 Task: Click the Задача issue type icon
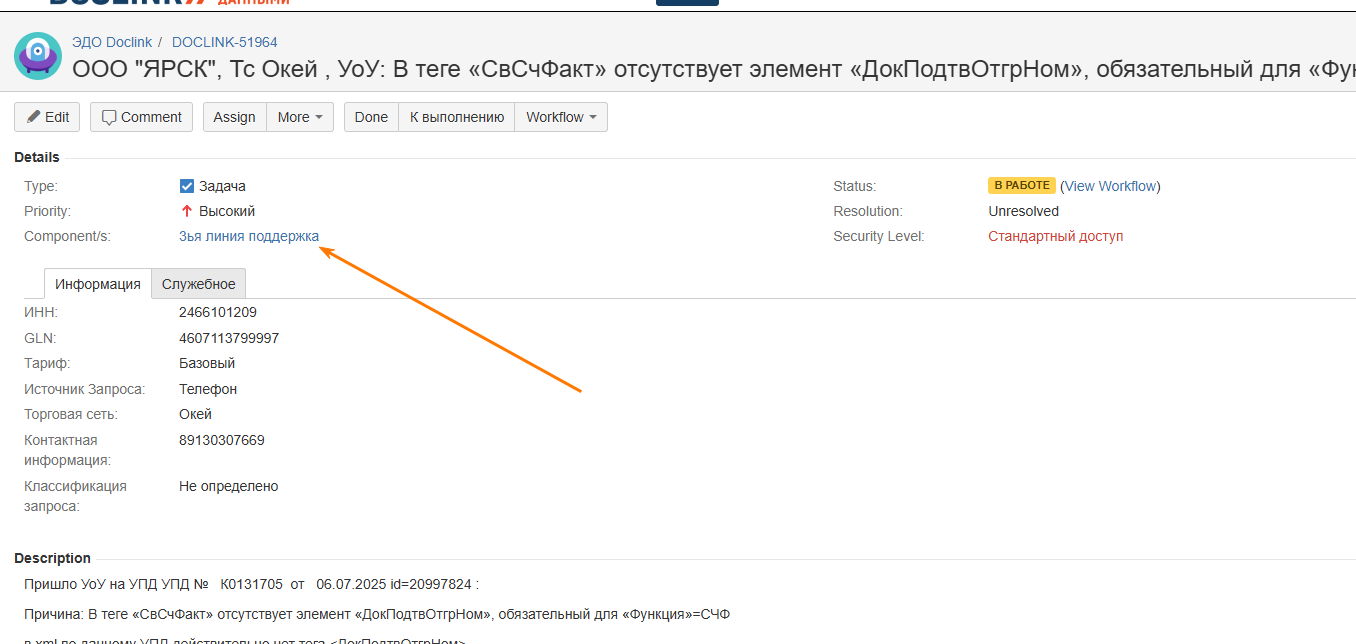pyautogui.click(x=186, y=186)
